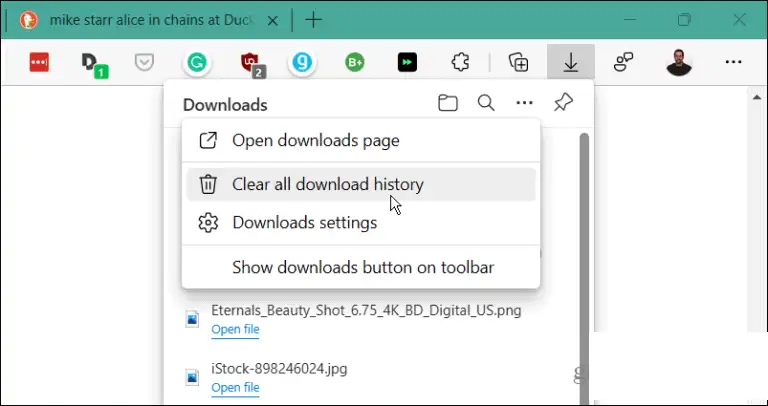This screenshot has width=768, height=406.
Task: Click the green B+ extension icon
Action: (355, 62)
